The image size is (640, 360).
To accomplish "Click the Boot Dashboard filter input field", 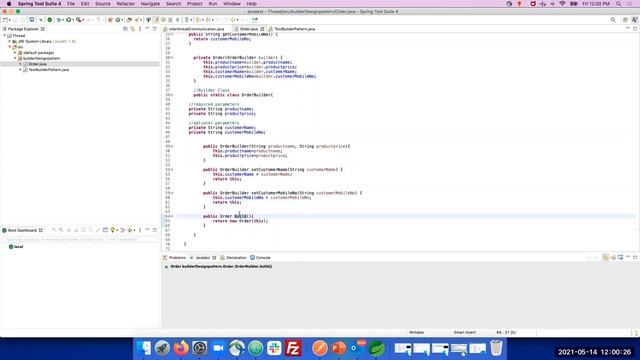I will click(80, 240).
